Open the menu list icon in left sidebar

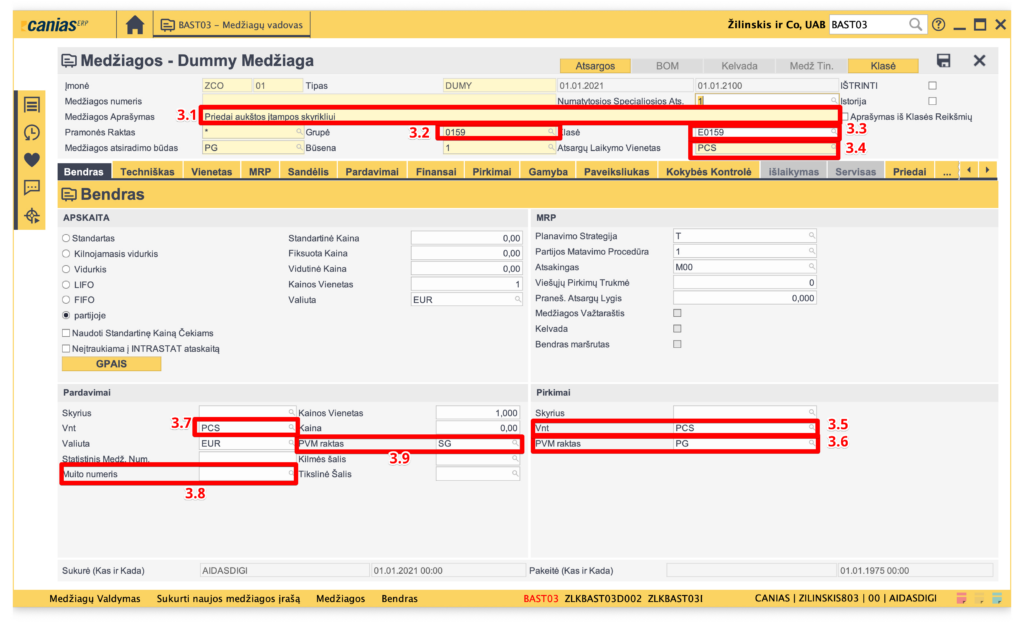(32, 105)
